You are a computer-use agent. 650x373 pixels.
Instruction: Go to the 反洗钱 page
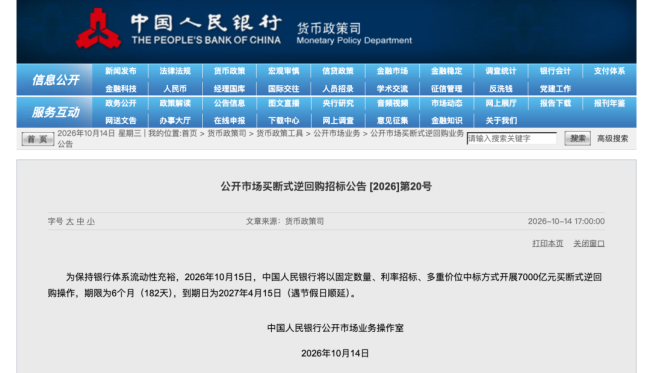(501, 89)
